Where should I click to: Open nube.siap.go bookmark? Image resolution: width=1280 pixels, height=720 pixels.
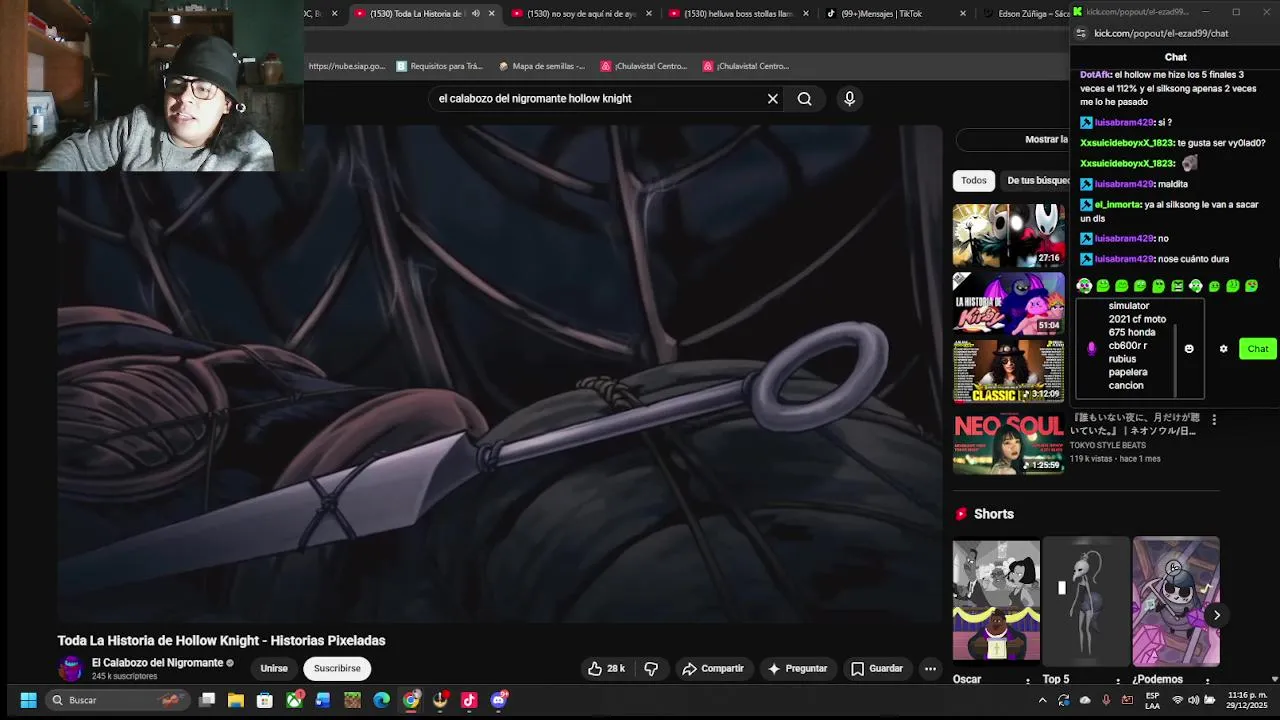[346, 66]
